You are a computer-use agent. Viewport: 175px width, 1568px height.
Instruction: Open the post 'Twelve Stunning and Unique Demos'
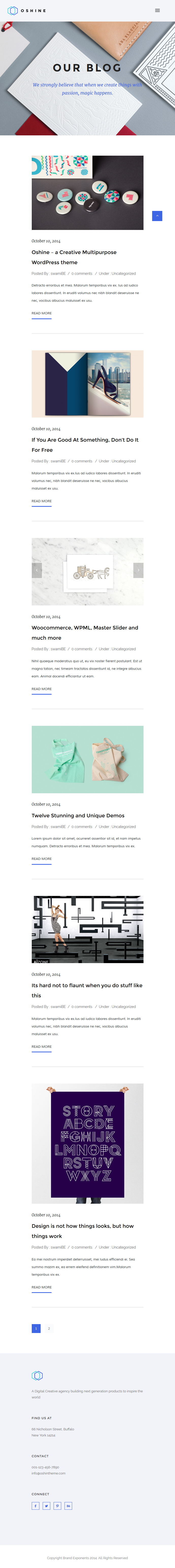(x=78, y=816)
